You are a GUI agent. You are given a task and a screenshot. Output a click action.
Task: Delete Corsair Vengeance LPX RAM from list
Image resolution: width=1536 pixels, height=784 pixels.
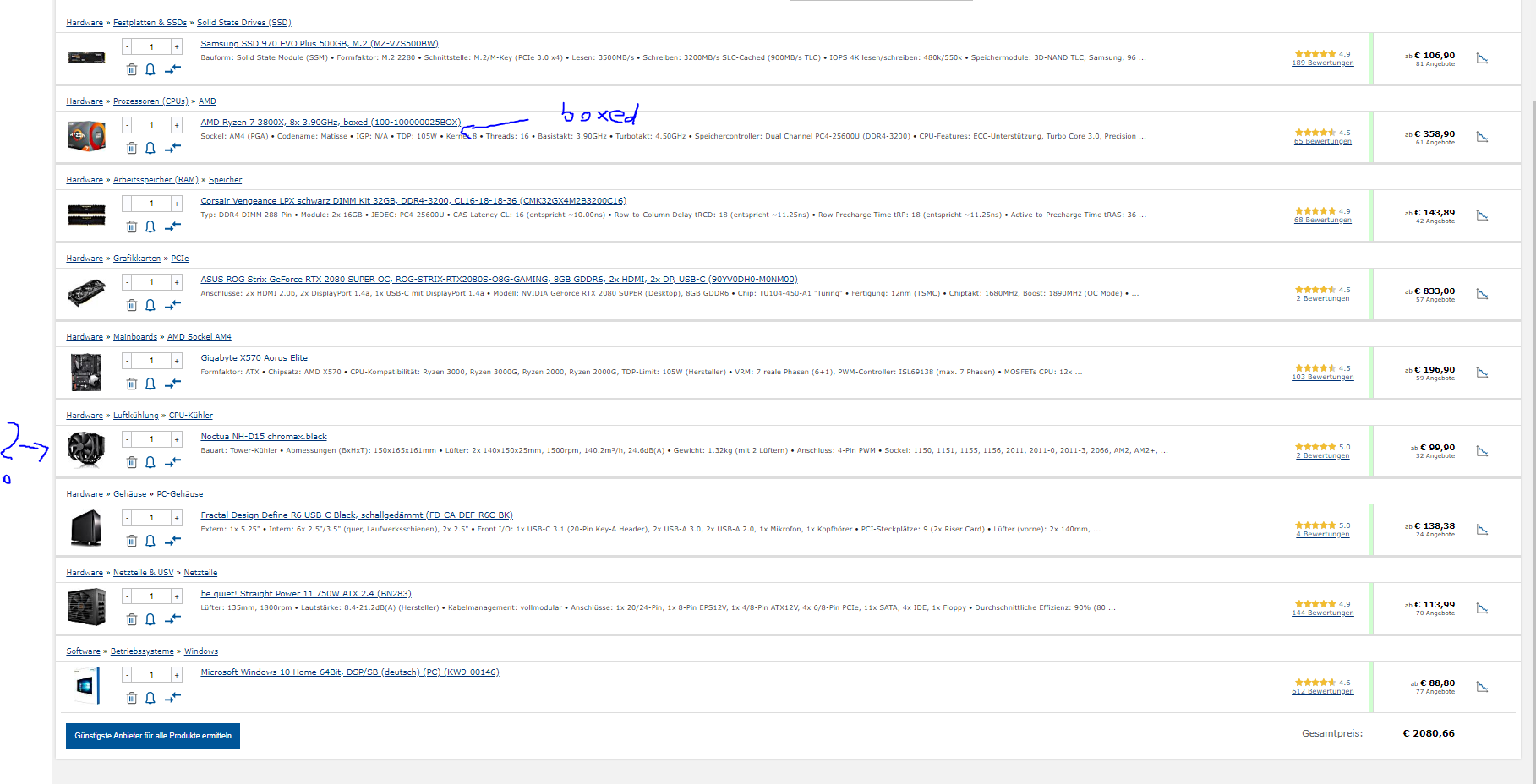[132, 226]
